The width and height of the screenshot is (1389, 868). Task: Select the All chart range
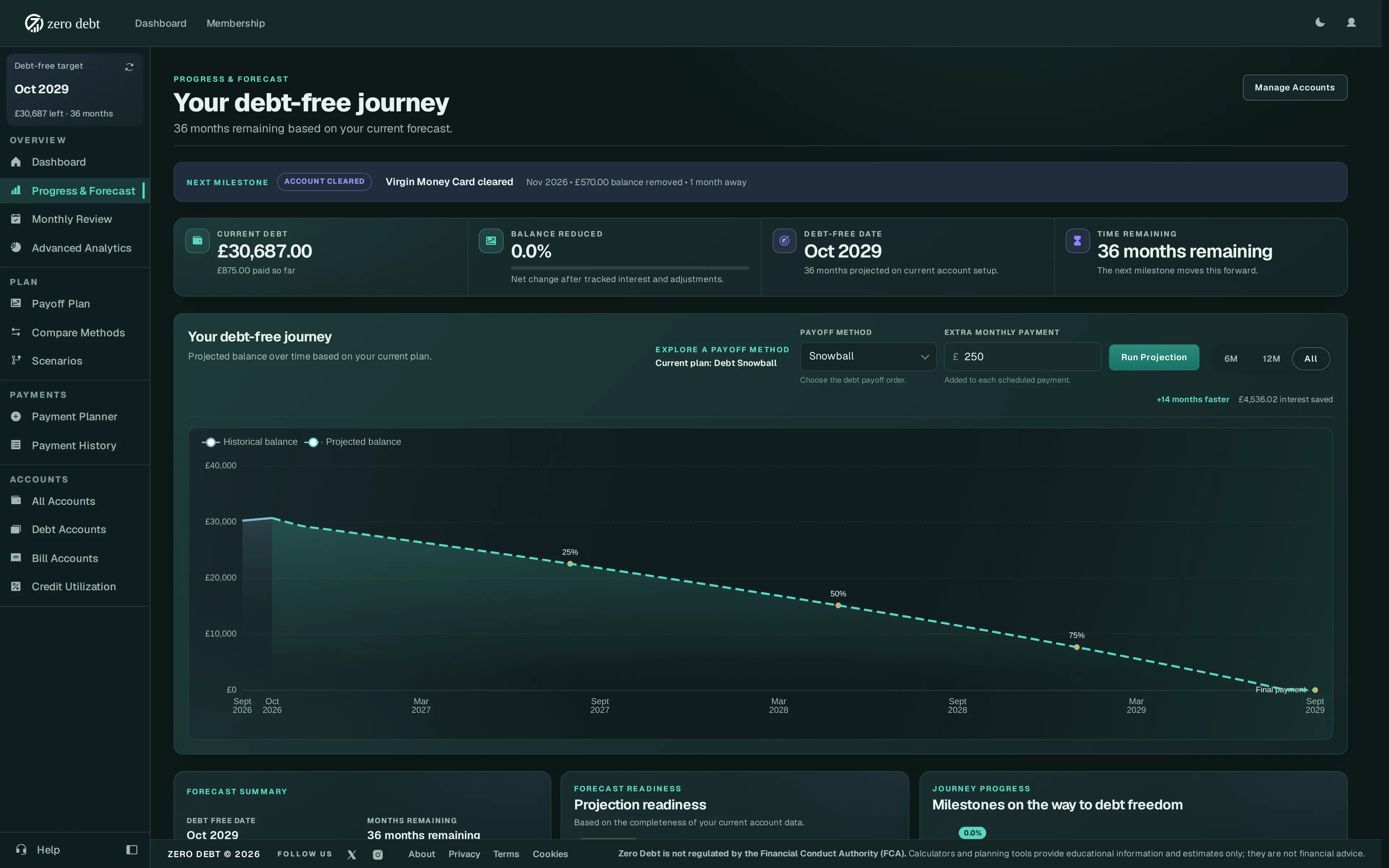click(1311, 359)
